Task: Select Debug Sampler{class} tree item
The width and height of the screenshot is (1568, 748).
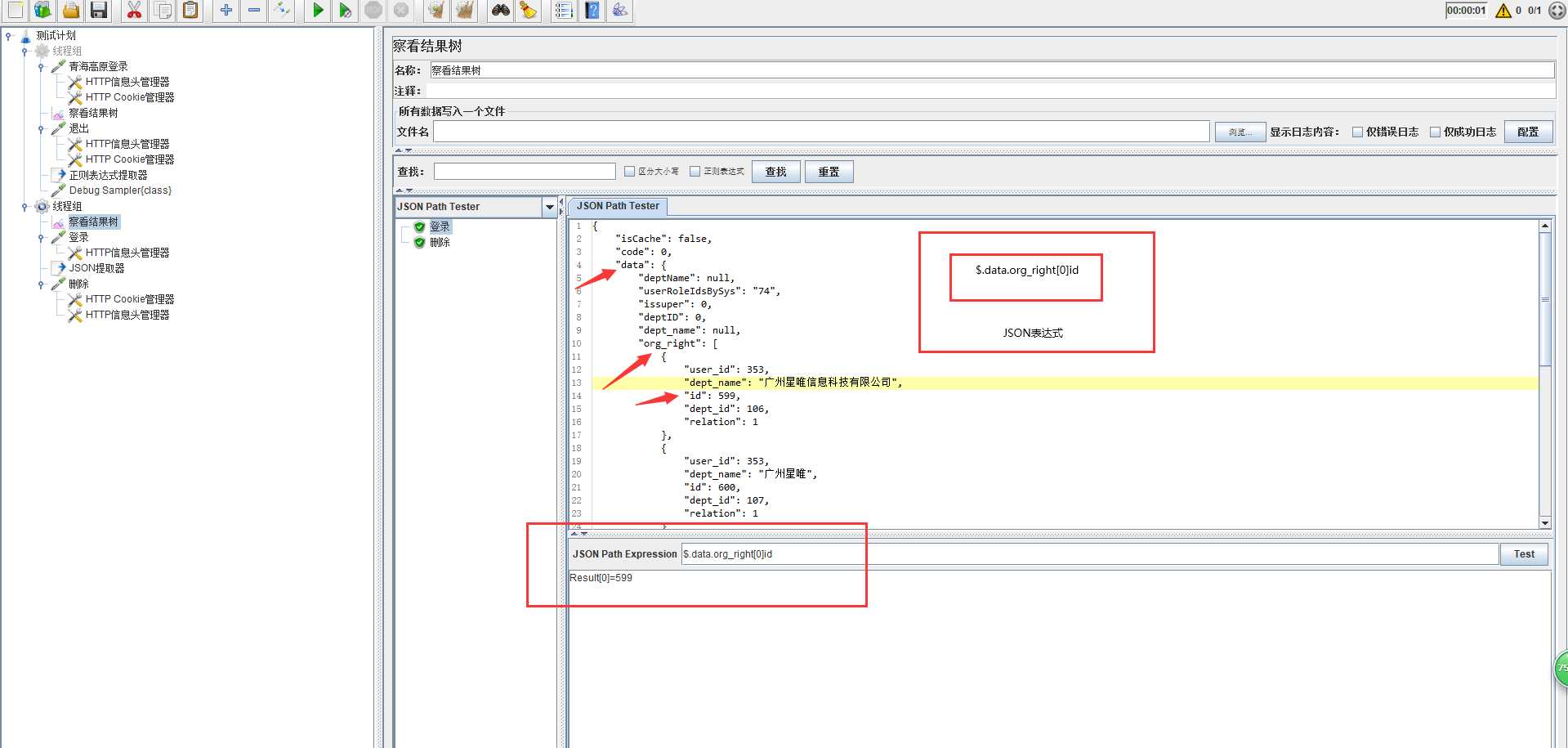Action: coord(120,190)
